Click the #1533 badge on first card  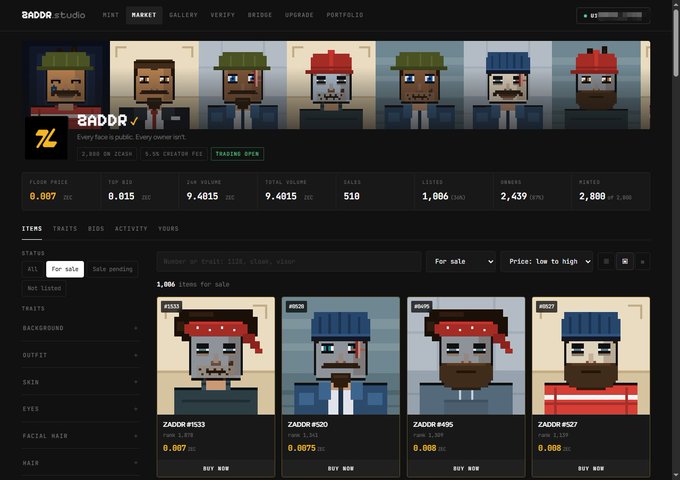coord(171,307)
